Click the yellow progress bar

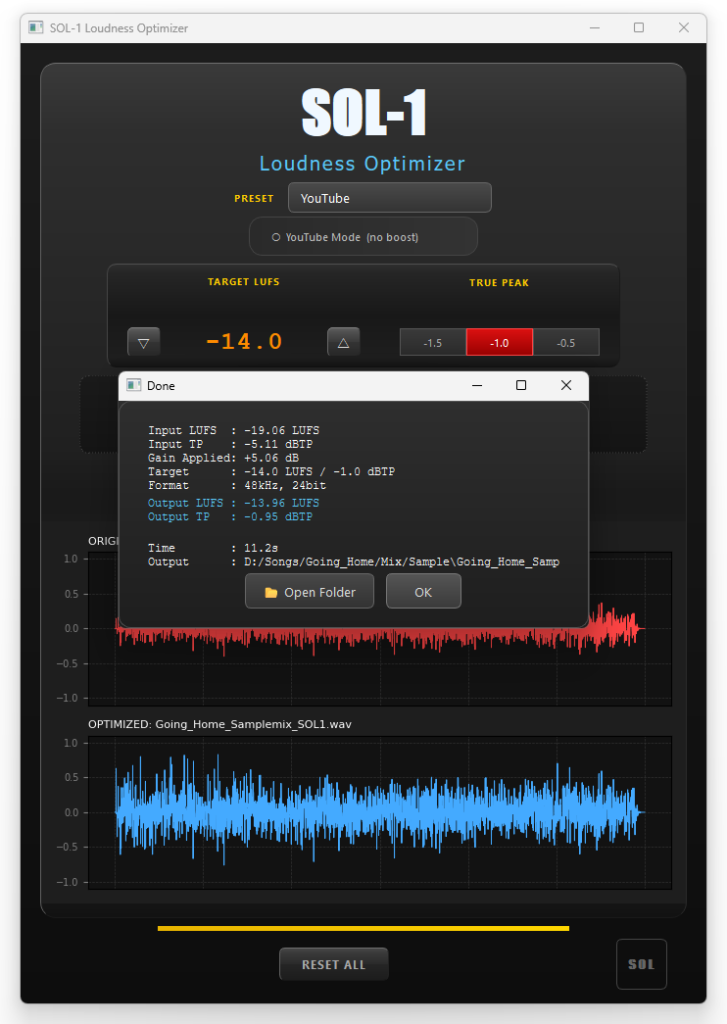tap(363, 928)
